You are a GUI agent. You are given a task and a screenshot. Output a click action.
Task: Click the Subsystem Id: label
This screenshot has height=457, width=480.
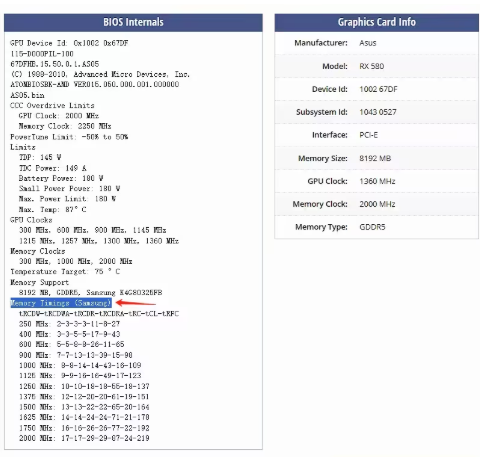pos(322,112)
